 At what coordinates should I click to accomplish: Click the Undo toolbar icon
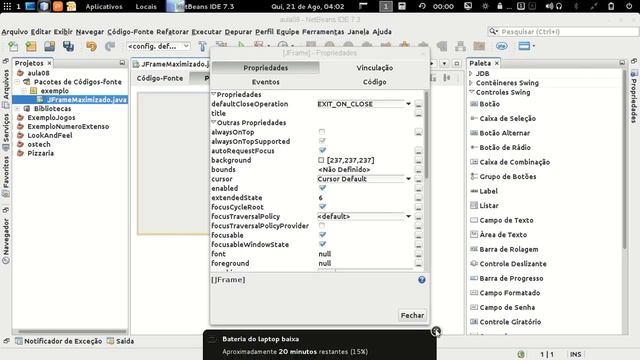(91, 46)
